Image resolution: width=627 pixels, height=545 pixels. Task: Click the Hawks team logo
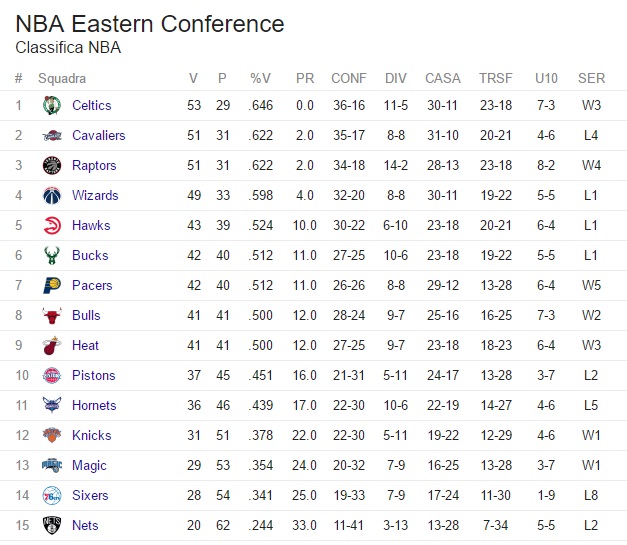52,225
